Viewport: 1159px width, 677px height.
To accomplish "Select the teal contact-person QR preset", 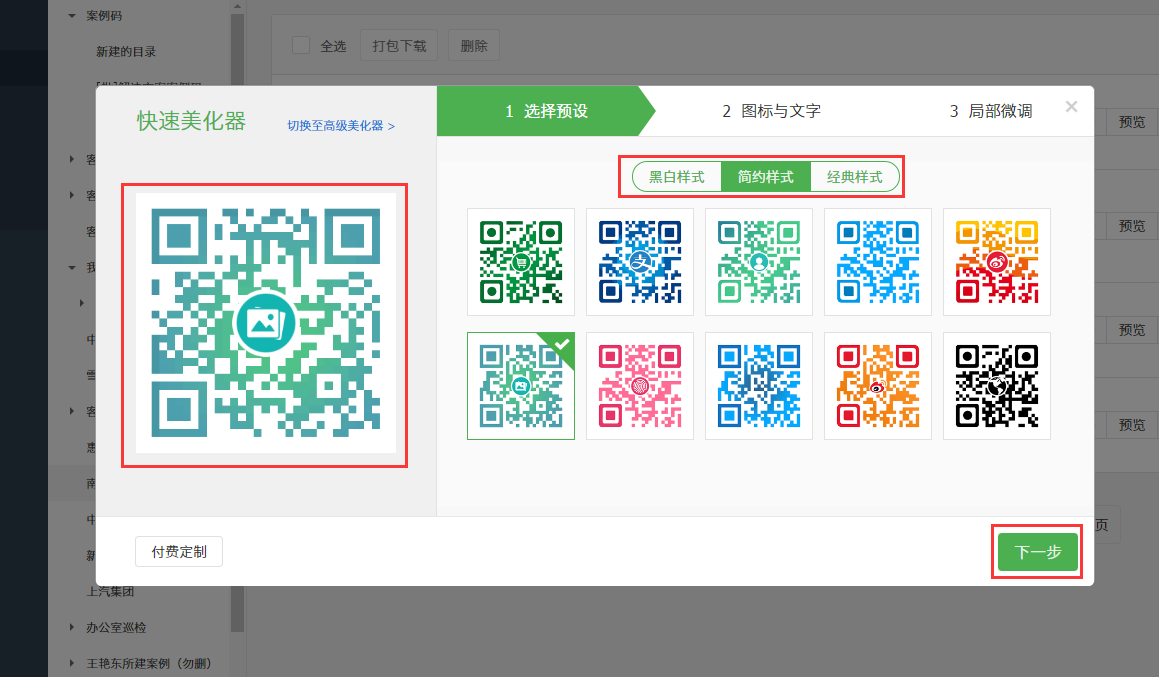I will pyautogui.click(x=758, y=261).
